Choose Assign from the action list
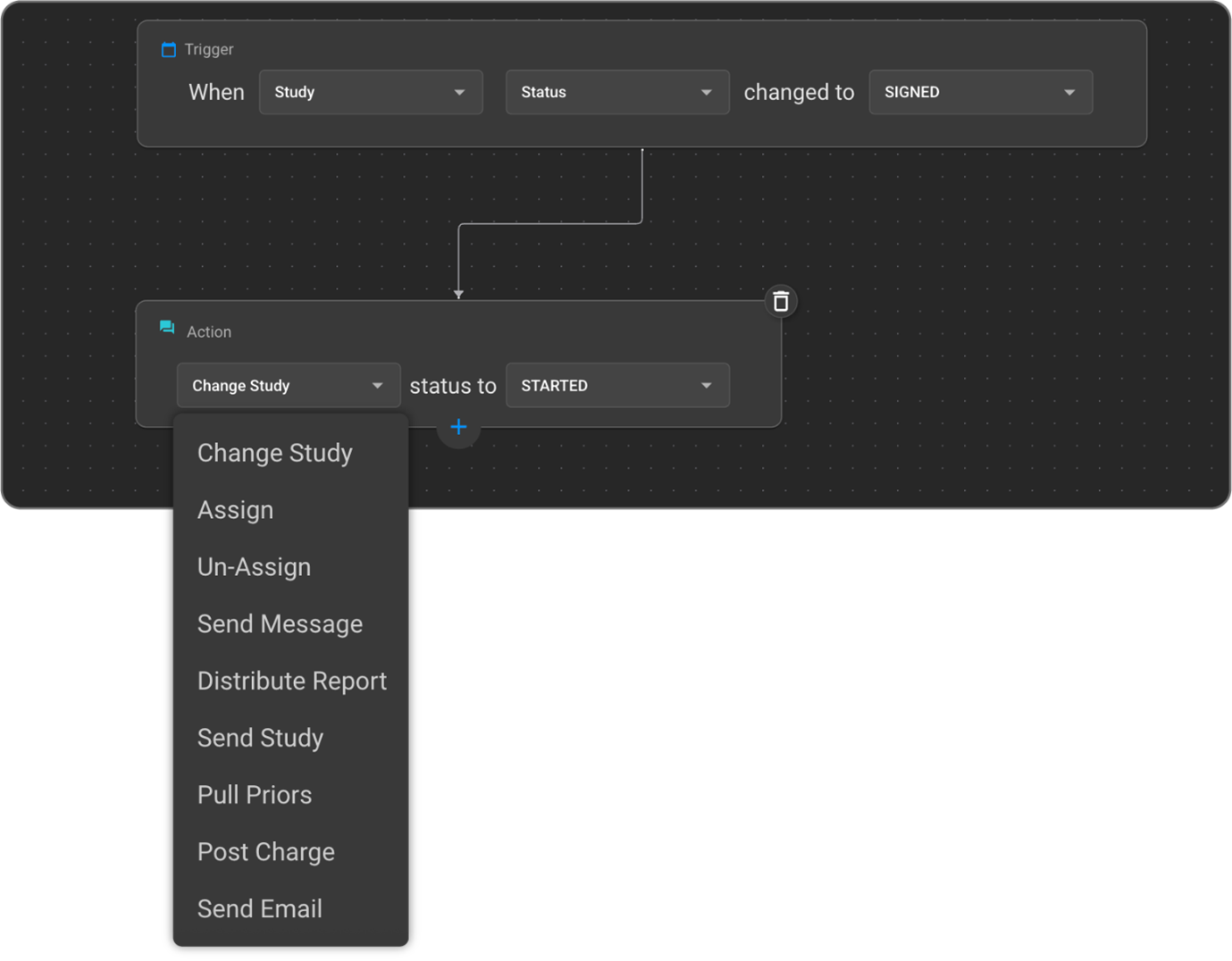This screenshot has height=961, width=1232. coord(236,511)
